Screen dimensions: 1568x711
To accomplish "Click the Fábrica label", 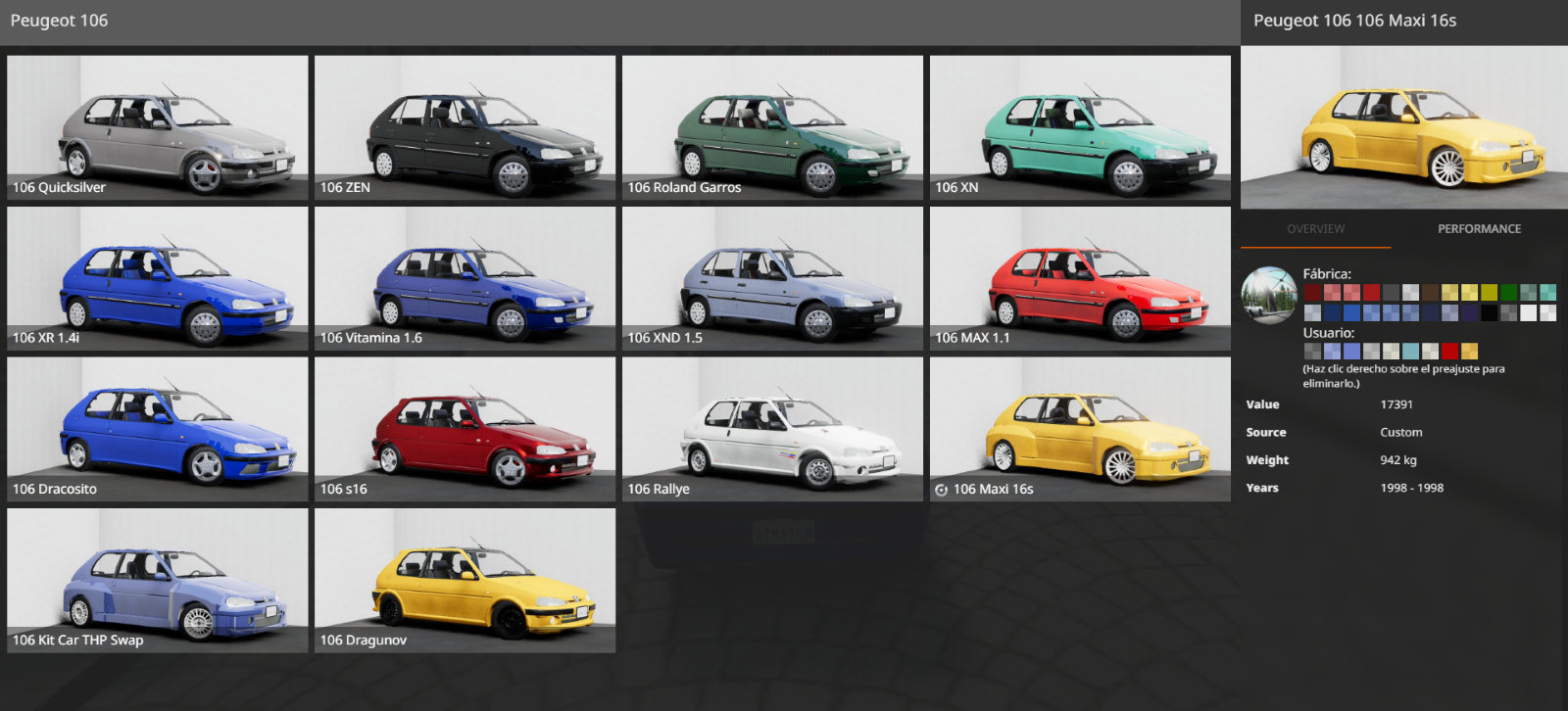I will 1327,274.
